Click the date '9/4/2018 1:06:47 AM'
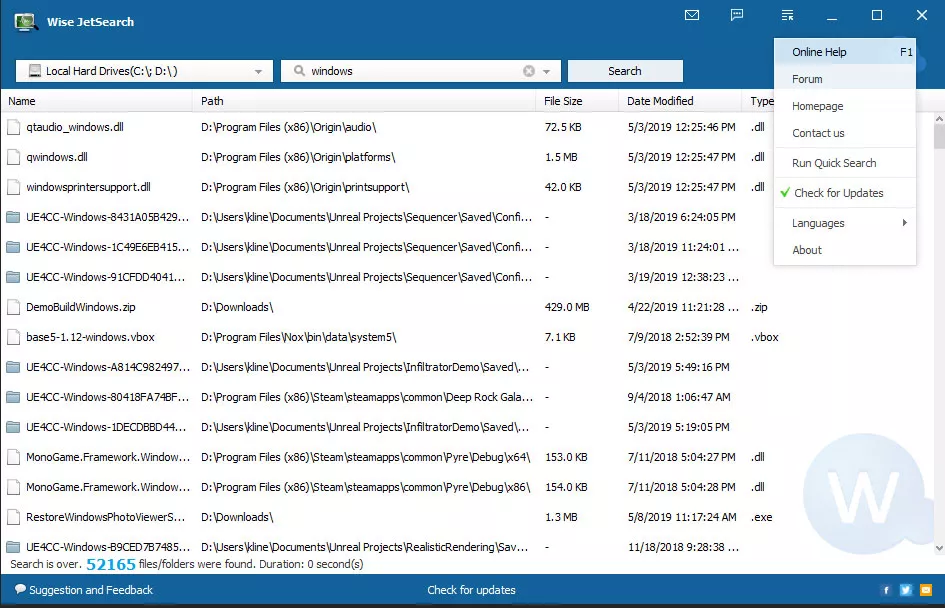Viewport: 945px width, 608px height. (x=679, y=397)
